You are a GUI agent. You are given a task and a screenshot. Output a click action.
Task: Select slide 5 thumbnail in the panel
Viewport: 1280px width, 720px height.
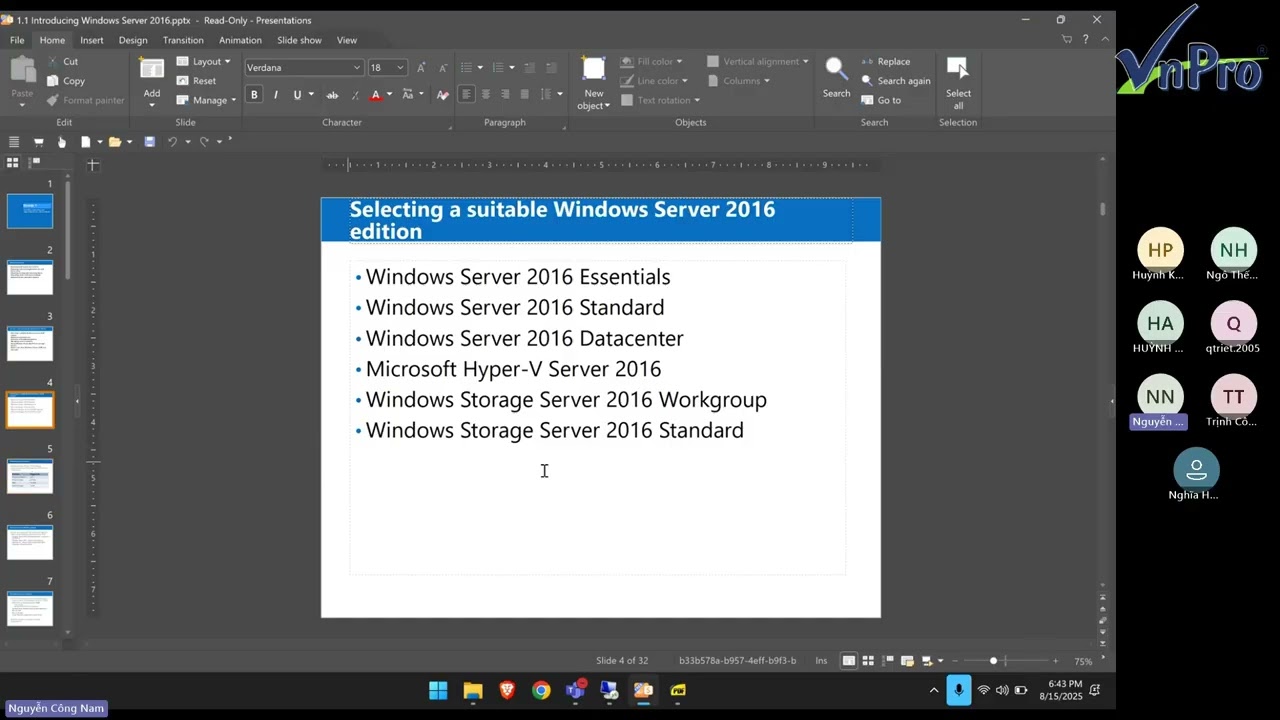click(30, 476)
